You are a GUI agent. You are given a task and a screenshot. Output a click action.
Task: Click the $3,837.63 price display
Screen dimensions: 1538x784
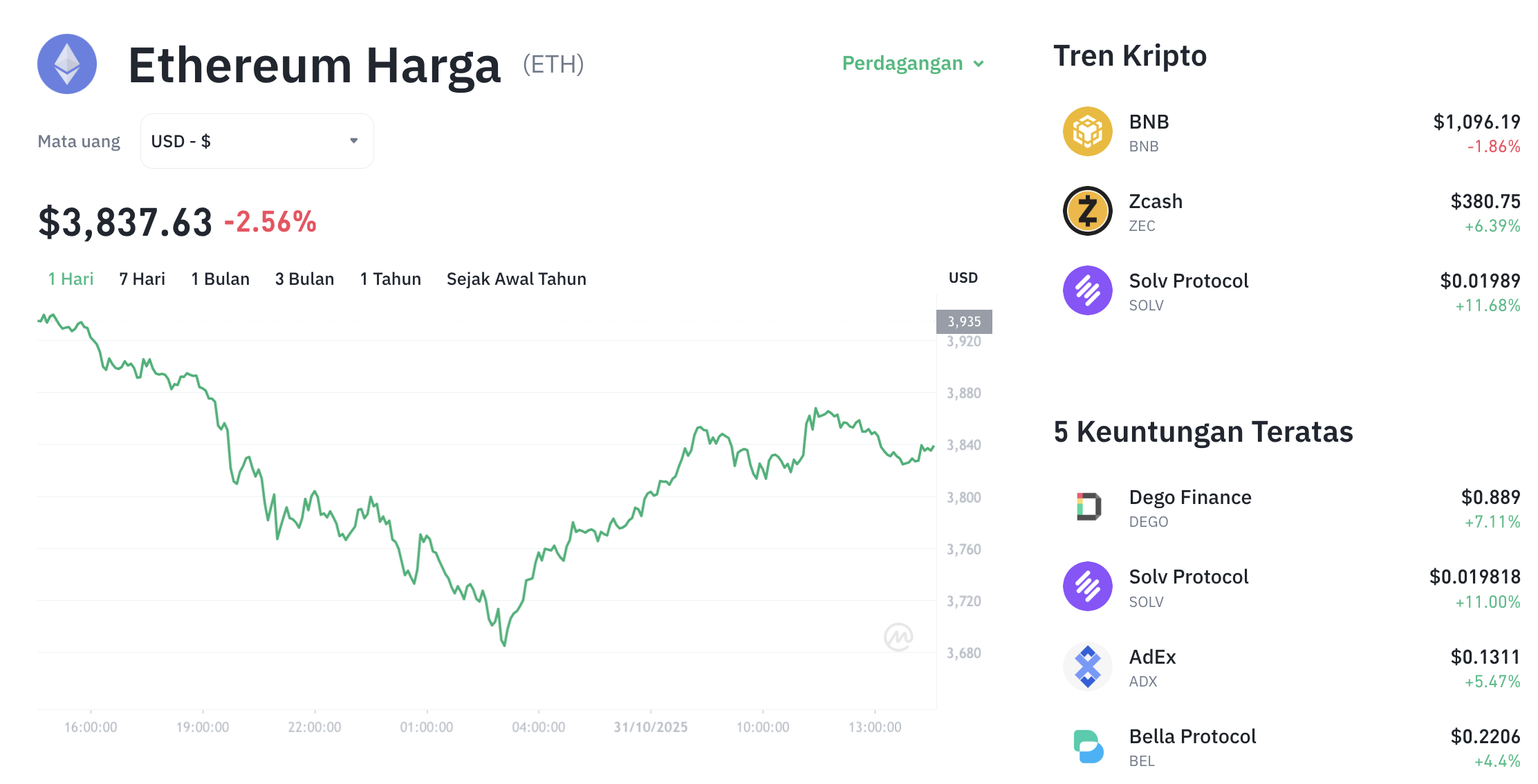pyautogui.click(x=124, y=221)
